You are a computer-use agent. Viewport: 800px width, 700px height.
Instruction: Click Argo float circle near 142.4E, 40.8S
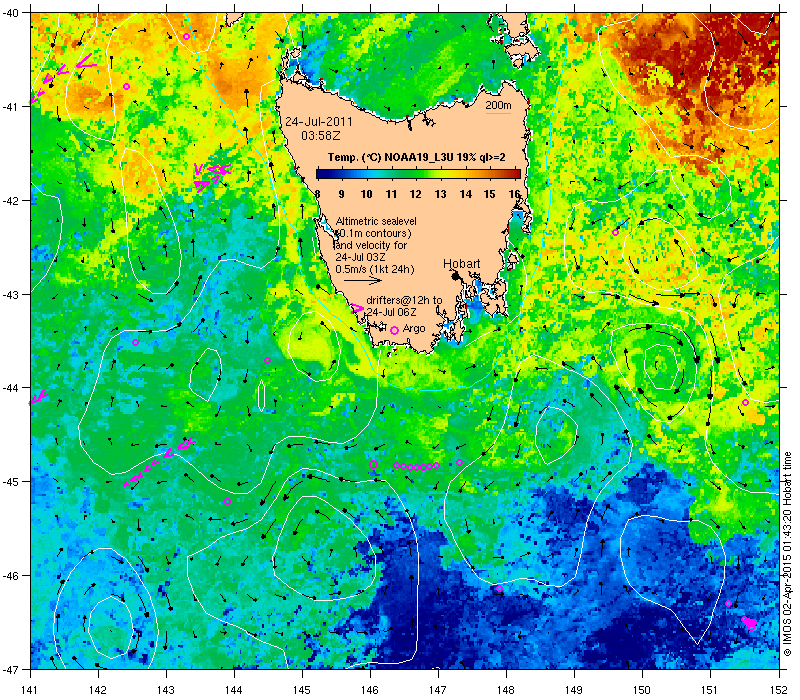click(x=127, y=86)
